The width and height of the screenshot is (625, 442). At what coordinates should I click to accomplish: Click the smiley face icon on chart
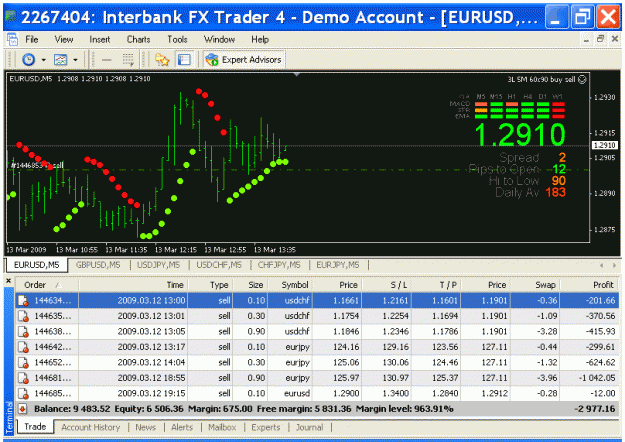click(x=582, y=79)
